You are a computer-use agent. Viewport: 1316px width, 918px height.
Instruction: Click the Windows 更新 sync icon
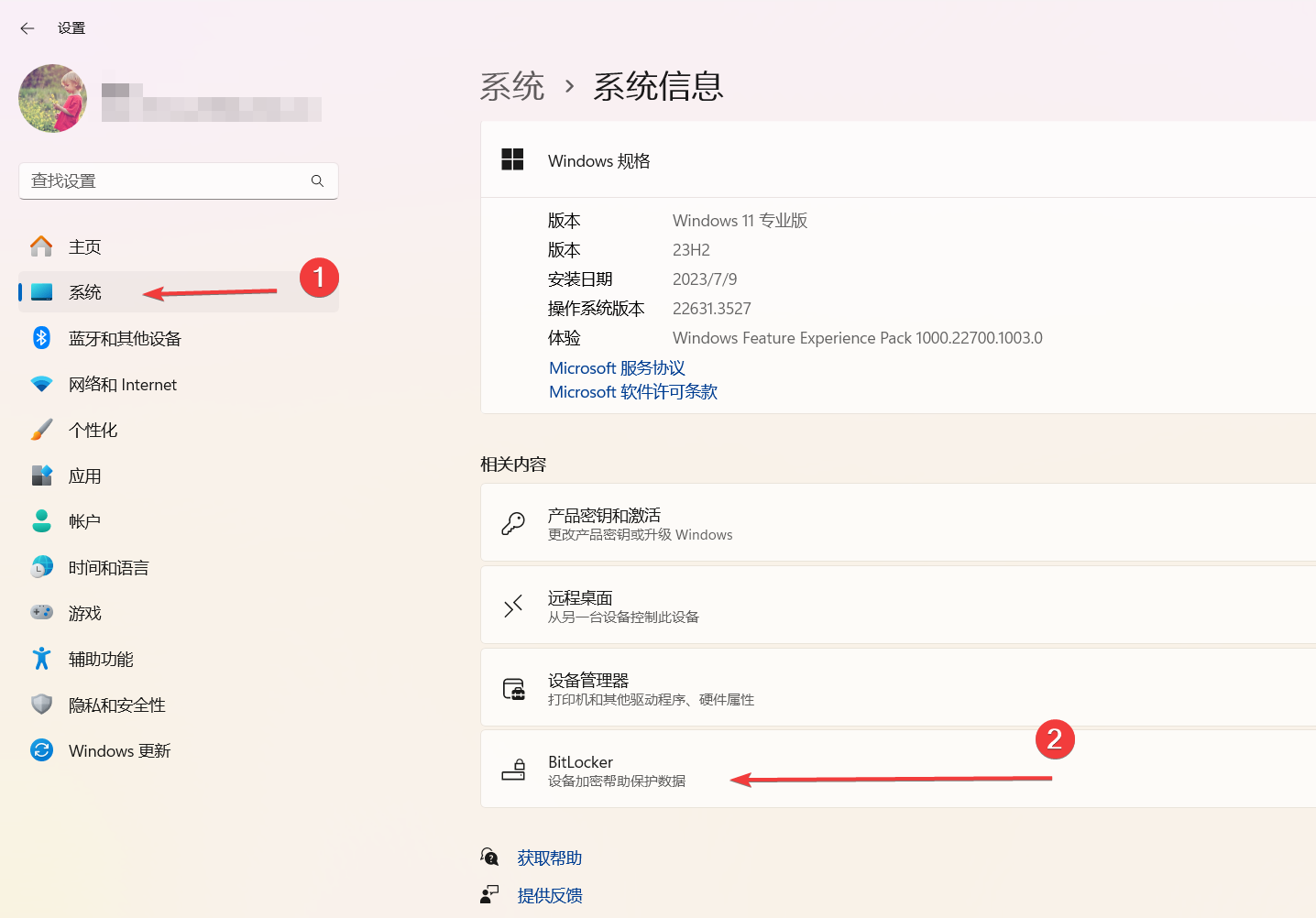point(41,750)
